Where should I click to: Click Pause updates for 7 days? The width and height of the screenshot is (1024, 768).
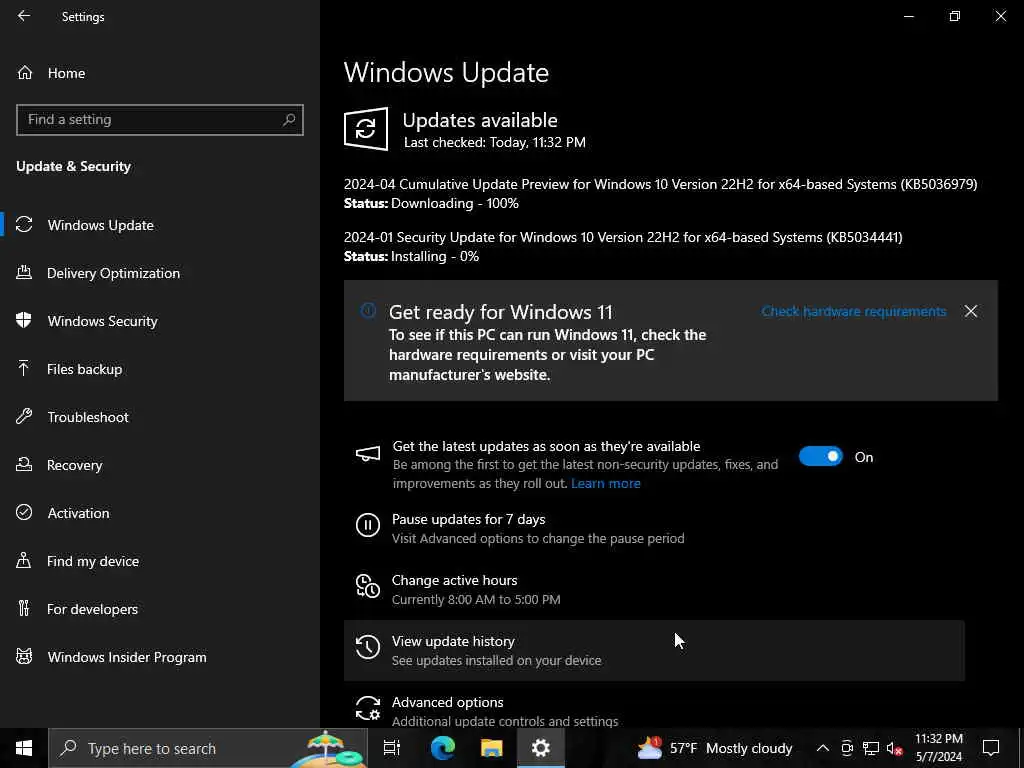point(654,528)
